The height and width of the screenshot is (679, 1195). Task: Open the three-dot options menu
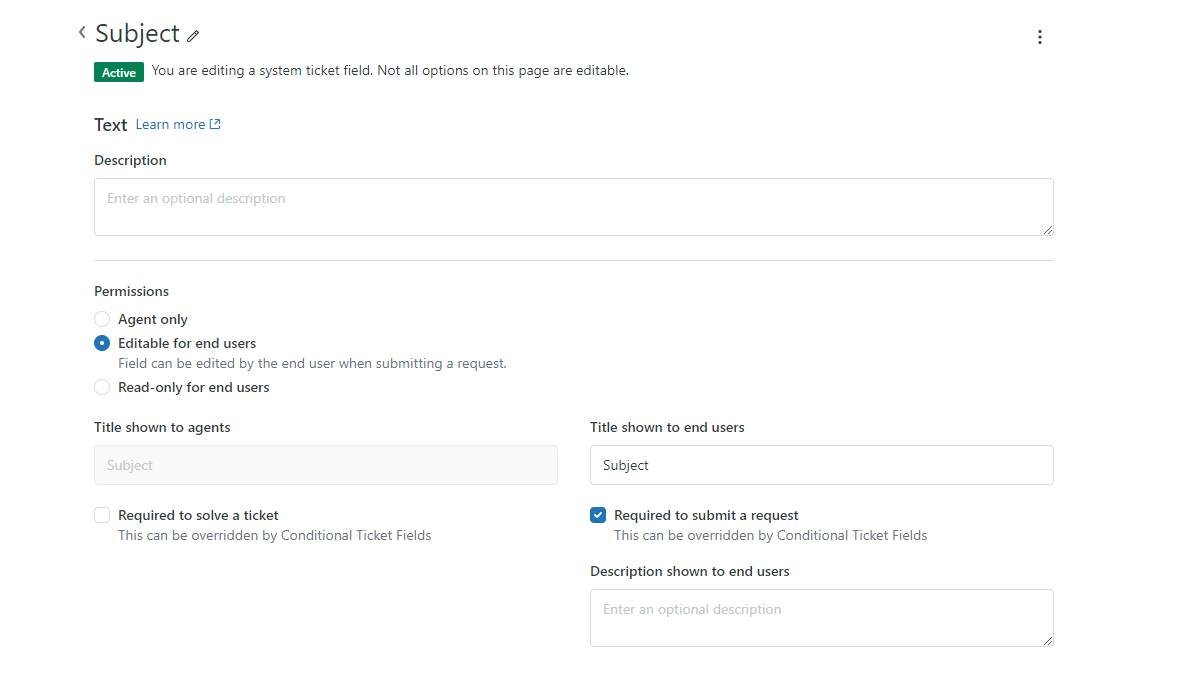pyautogui.click(x=1039, y=37)
